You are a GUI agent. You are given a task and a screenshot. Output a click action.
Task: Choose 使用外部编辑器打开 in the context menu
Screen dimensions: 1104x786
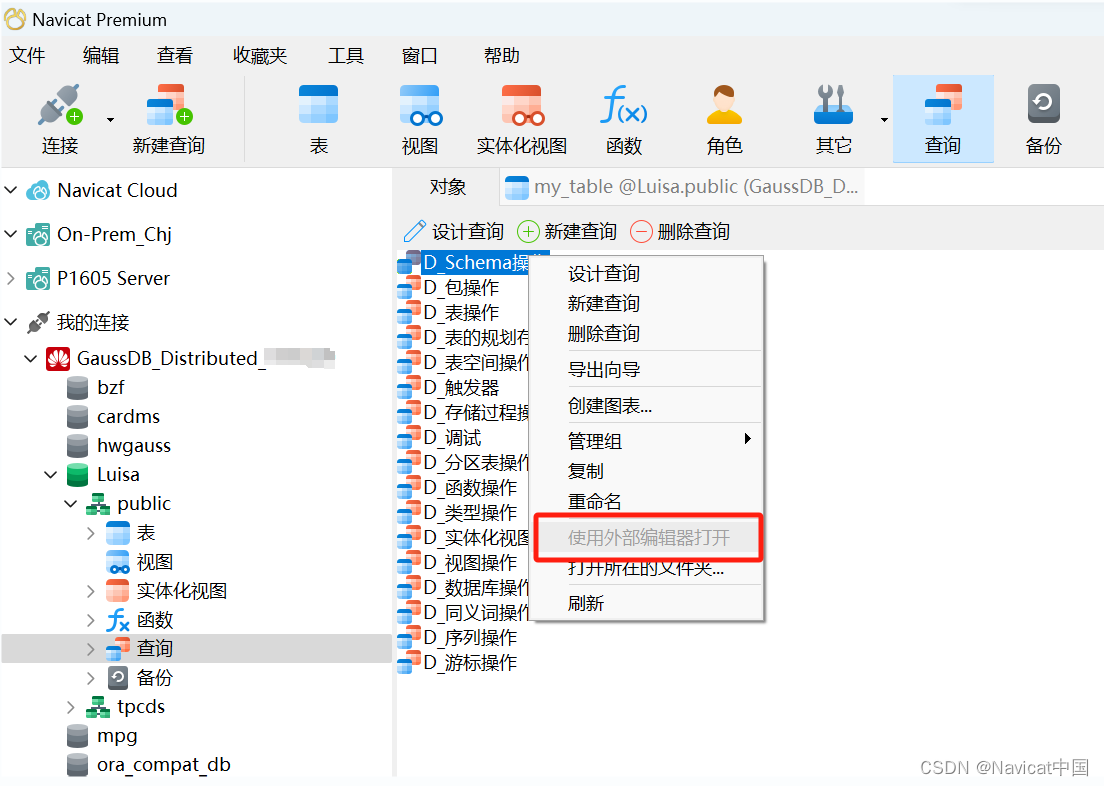[x=648, y=537]
